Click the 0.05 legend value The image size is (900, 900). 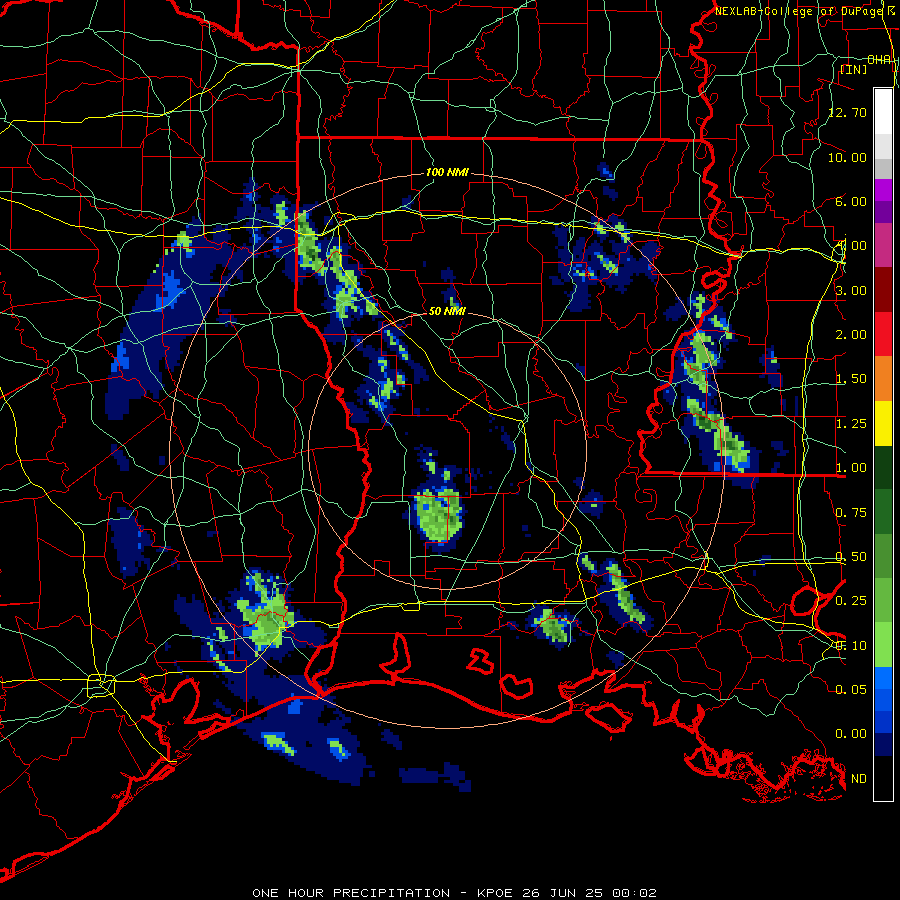(851, 689)
